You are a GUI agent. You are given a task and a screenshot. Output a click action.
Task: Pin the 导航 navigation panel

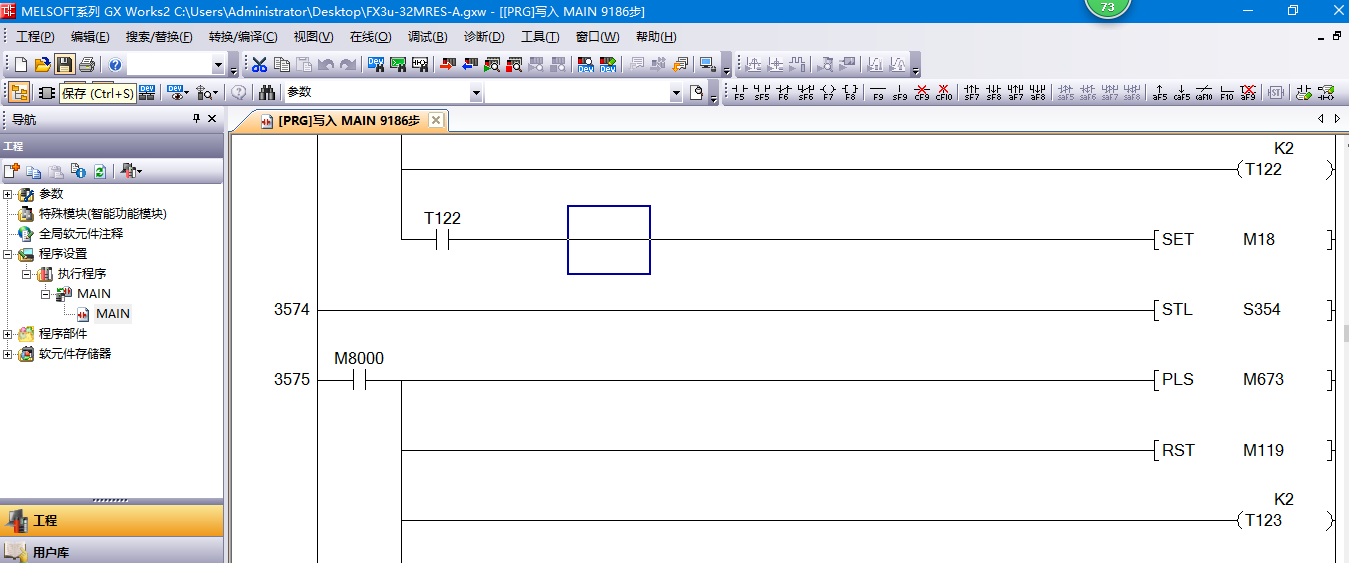196,119
